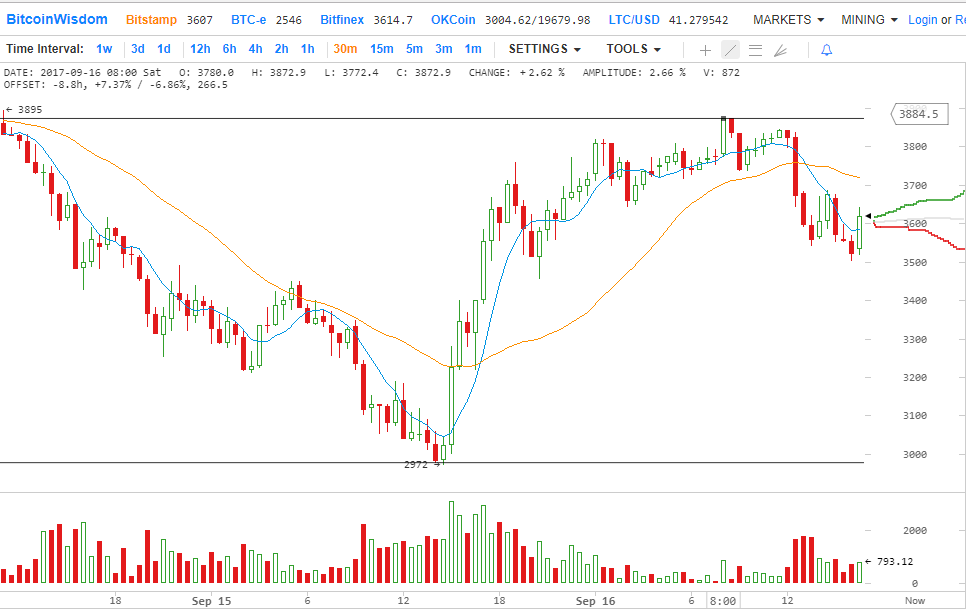Select the fan lines drawing tool

(780, 49)
